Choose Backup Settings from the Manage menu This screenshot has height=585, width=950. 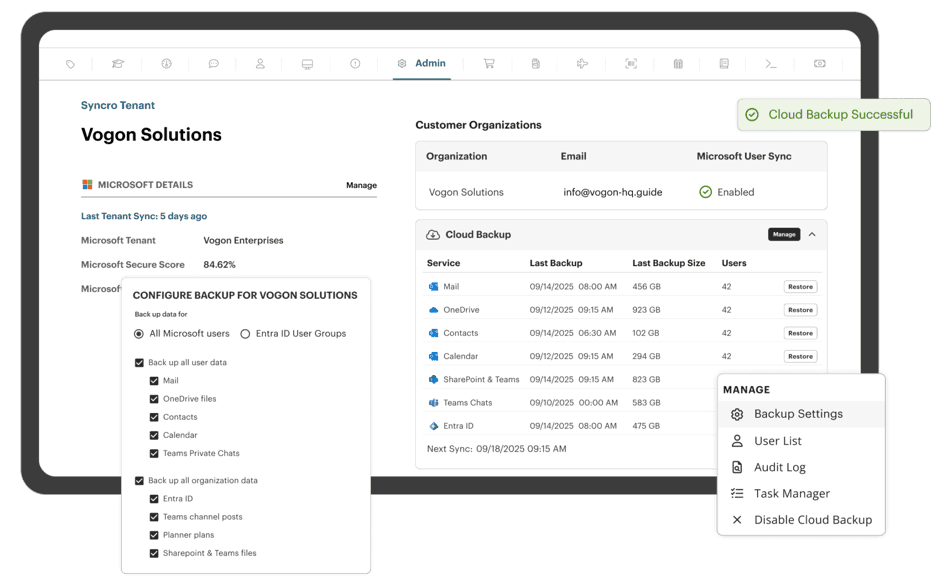(801, 414)
